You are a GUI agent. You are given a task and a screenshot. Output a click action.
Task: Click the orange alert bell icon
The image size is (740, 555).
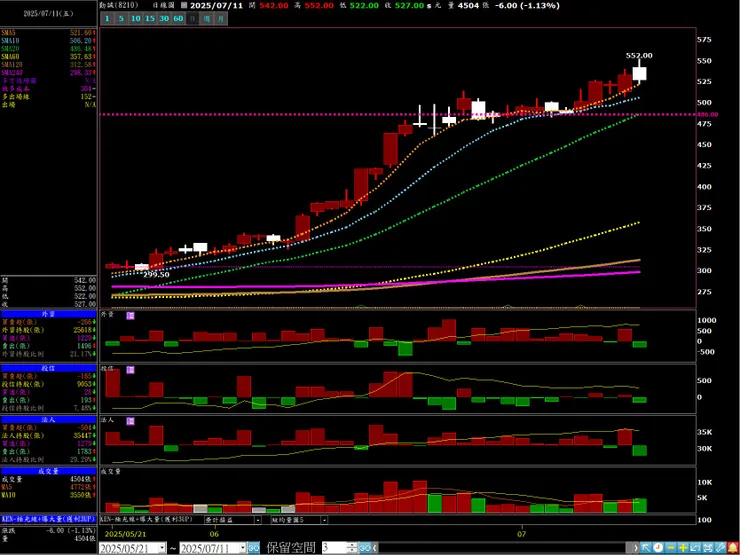pos(732,547)
